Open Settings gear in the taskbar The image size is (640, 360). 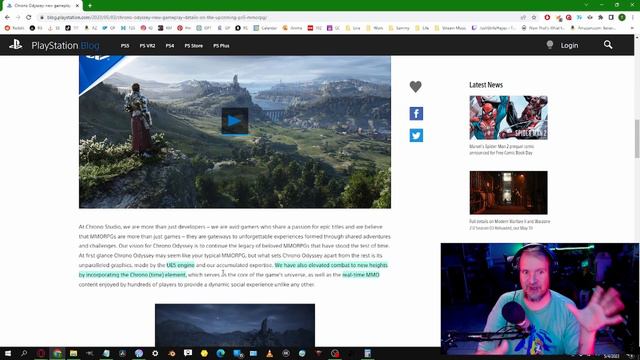(x=155, y=353)
